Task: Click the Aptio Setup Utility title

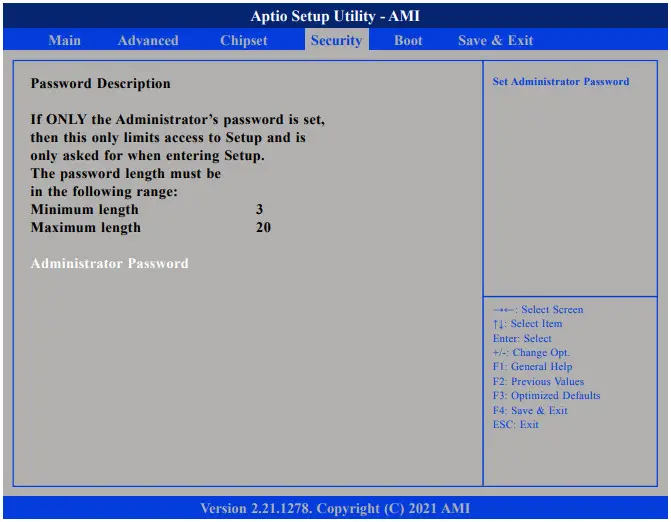Action: 335,16
